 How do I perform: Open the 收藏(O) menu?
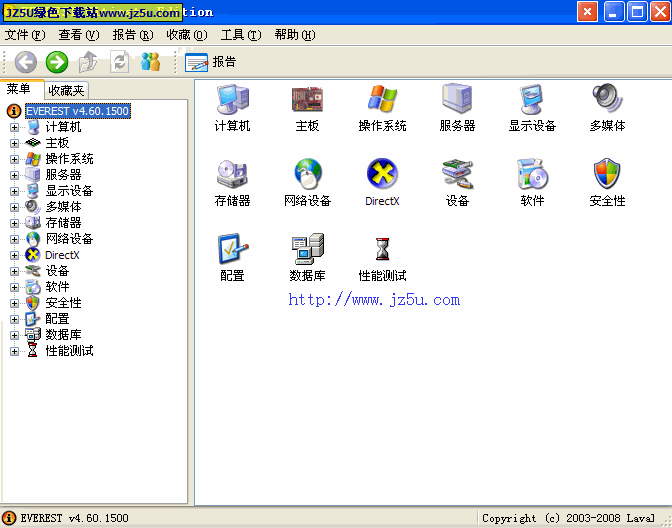click(x=187, y=35)
